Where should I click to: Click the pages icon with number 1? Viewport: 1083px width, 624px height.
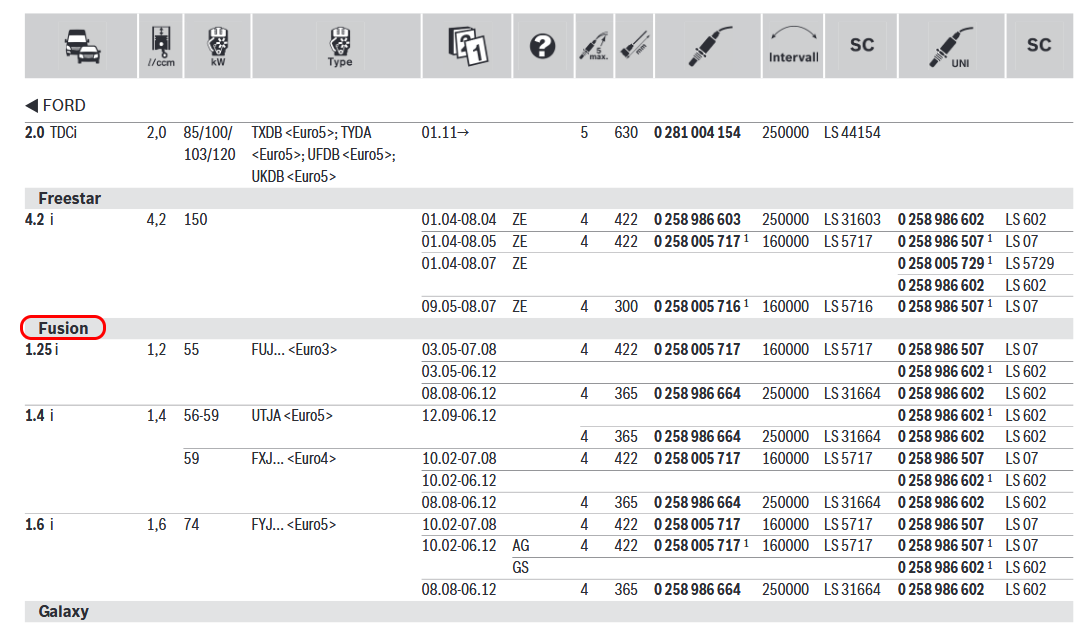[x=468, y=46]
